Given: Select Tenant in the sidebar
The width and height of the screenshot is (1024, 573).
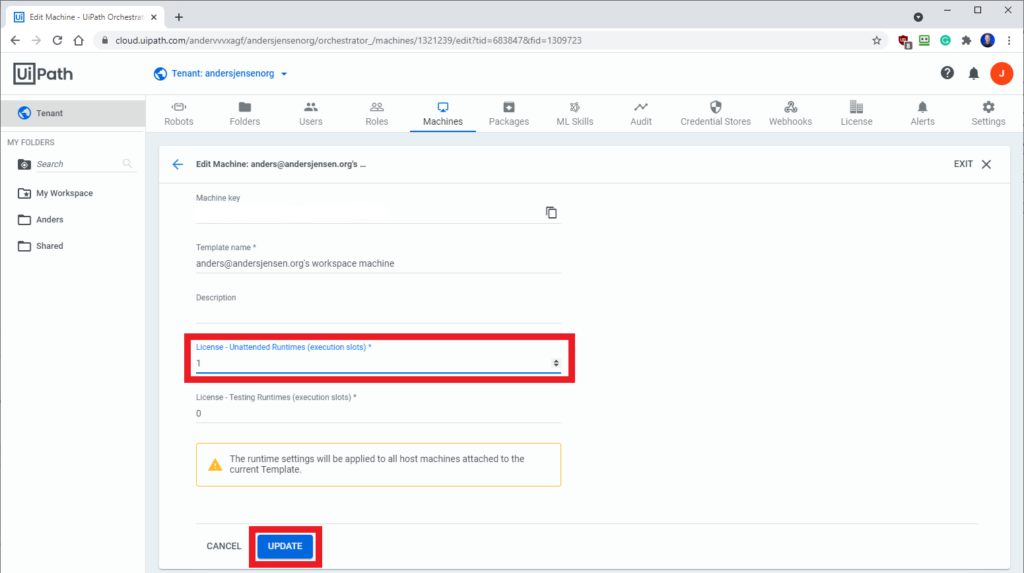Looking at the screenshot, I should point(72,113).
